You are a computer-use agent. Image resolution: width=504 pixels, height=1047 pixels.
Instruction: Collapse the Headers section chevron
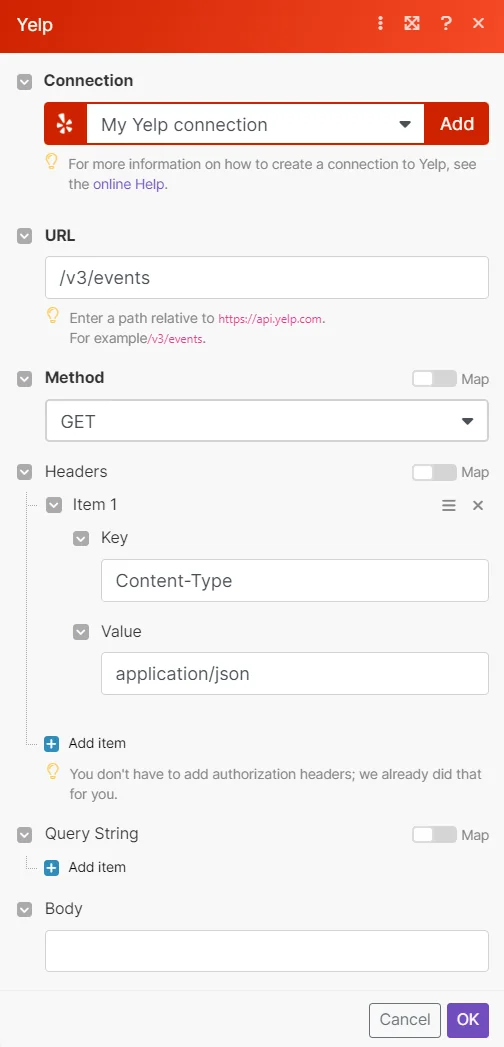tap(25, 472)
